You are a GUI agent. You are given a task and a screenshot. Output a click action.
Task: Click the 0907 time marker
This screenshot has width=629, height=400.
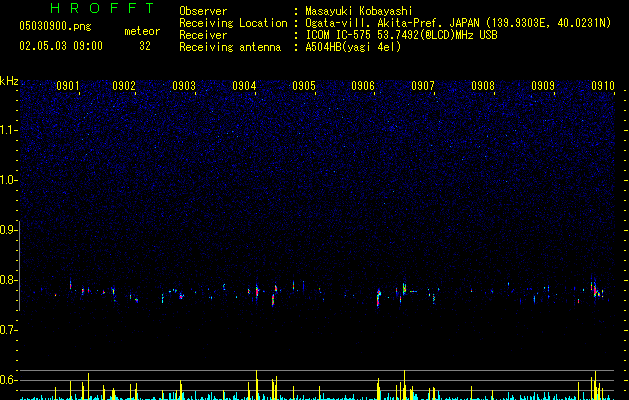[423, 86]
